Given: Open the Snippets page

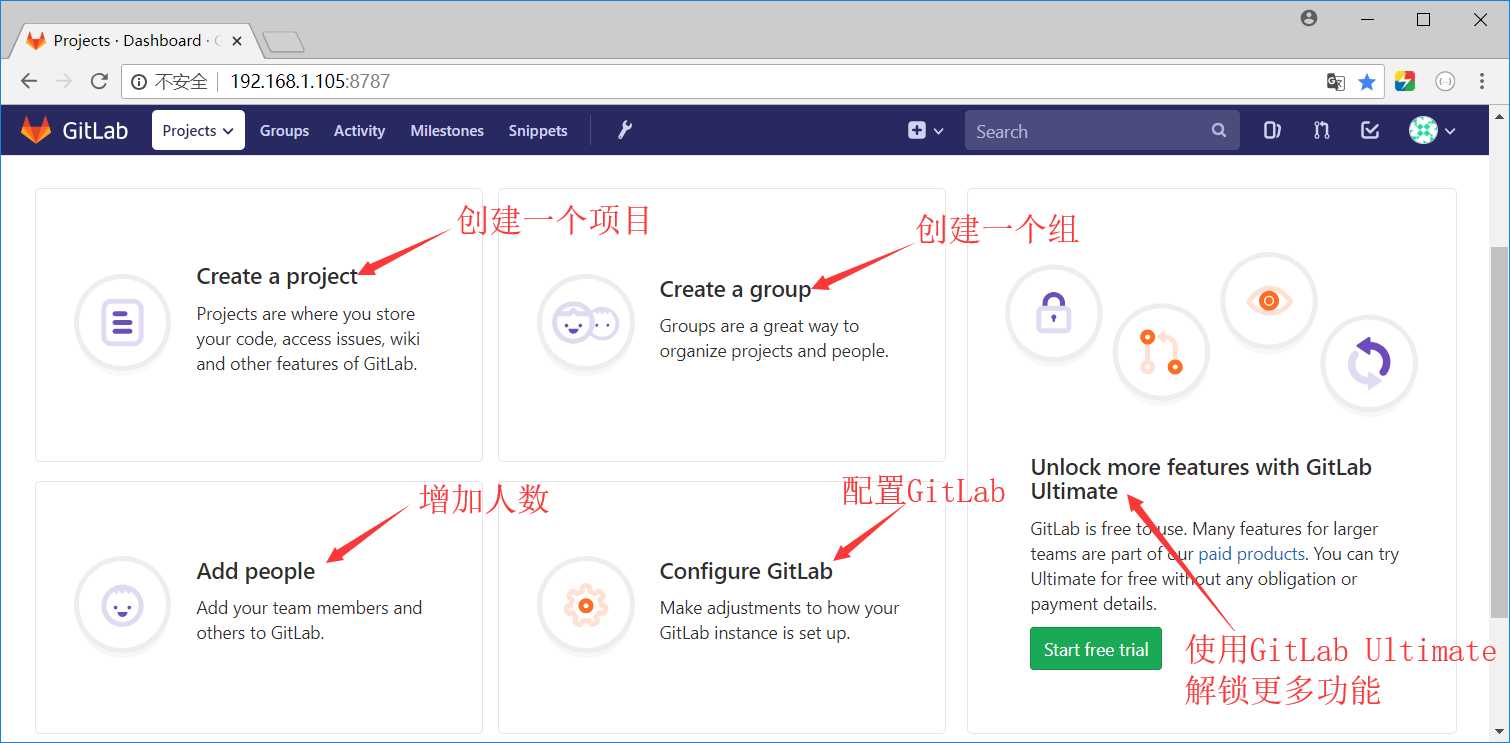Looking at the screenshot, I should pyautogui.click(x=538, y=130).
